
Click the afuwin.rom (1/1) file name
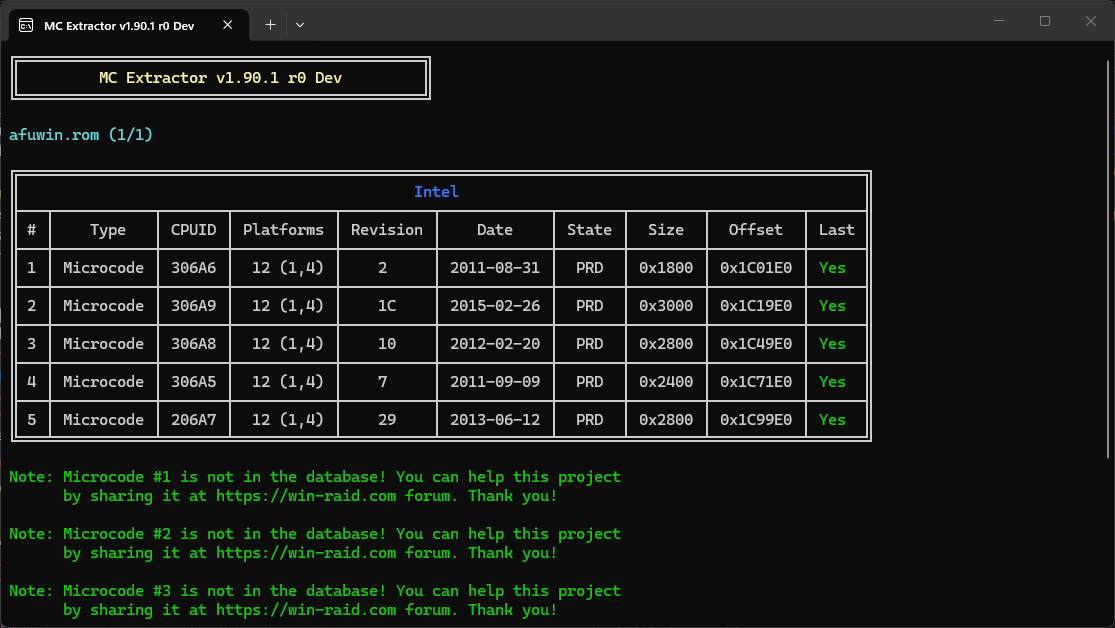tap(80, 134)
